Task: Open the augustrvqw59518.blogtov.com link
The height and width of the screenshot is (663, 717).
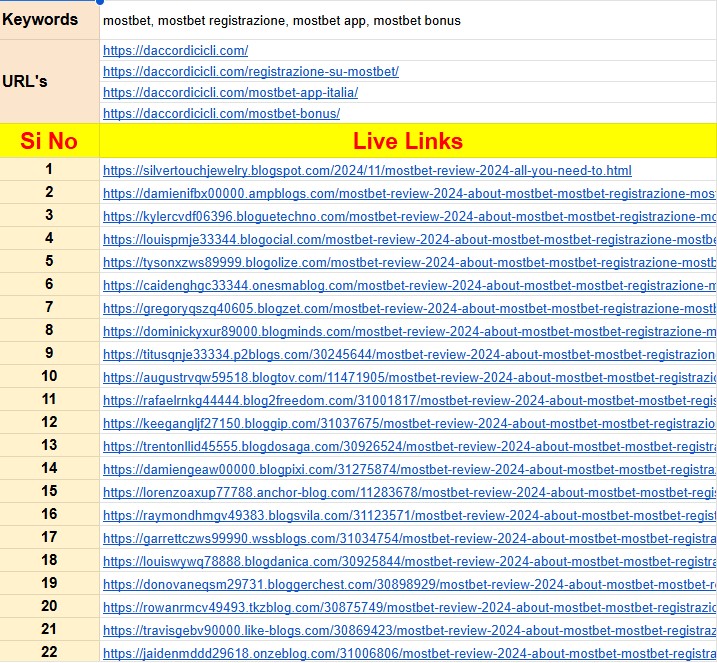Action: 409,378
